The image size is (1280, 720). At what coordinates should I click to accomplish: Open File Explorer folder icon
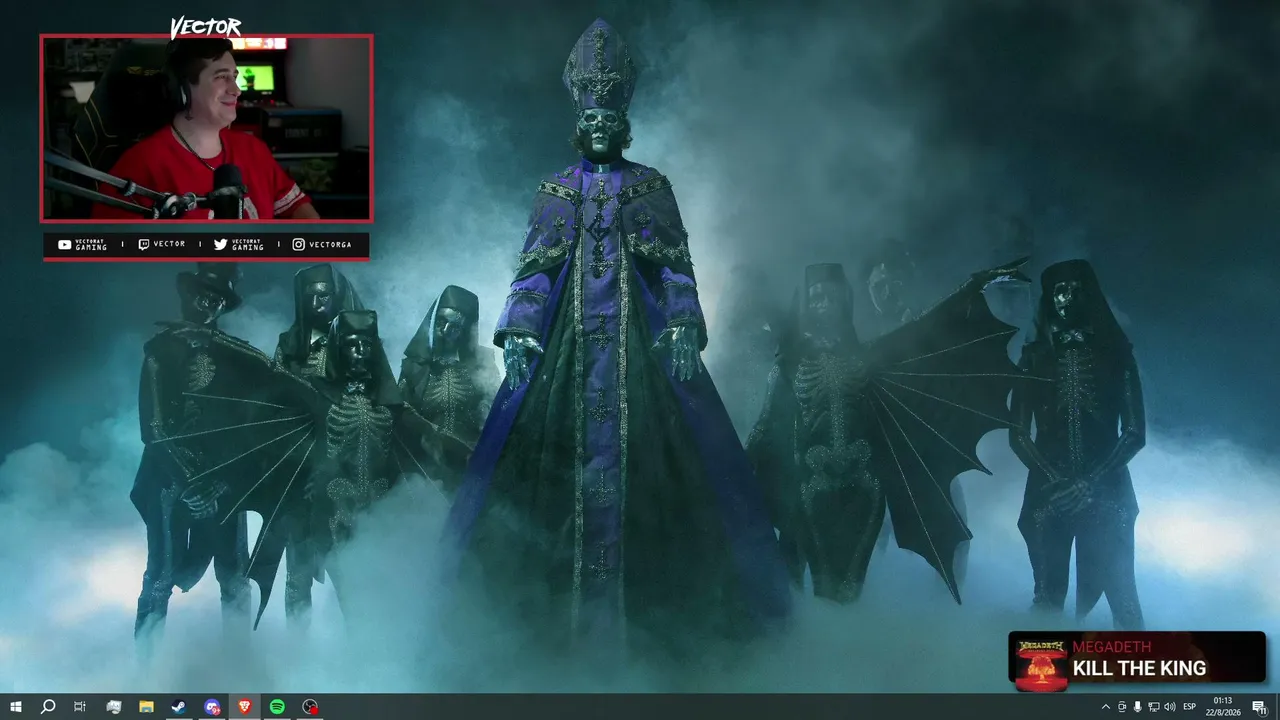(146, 707)
